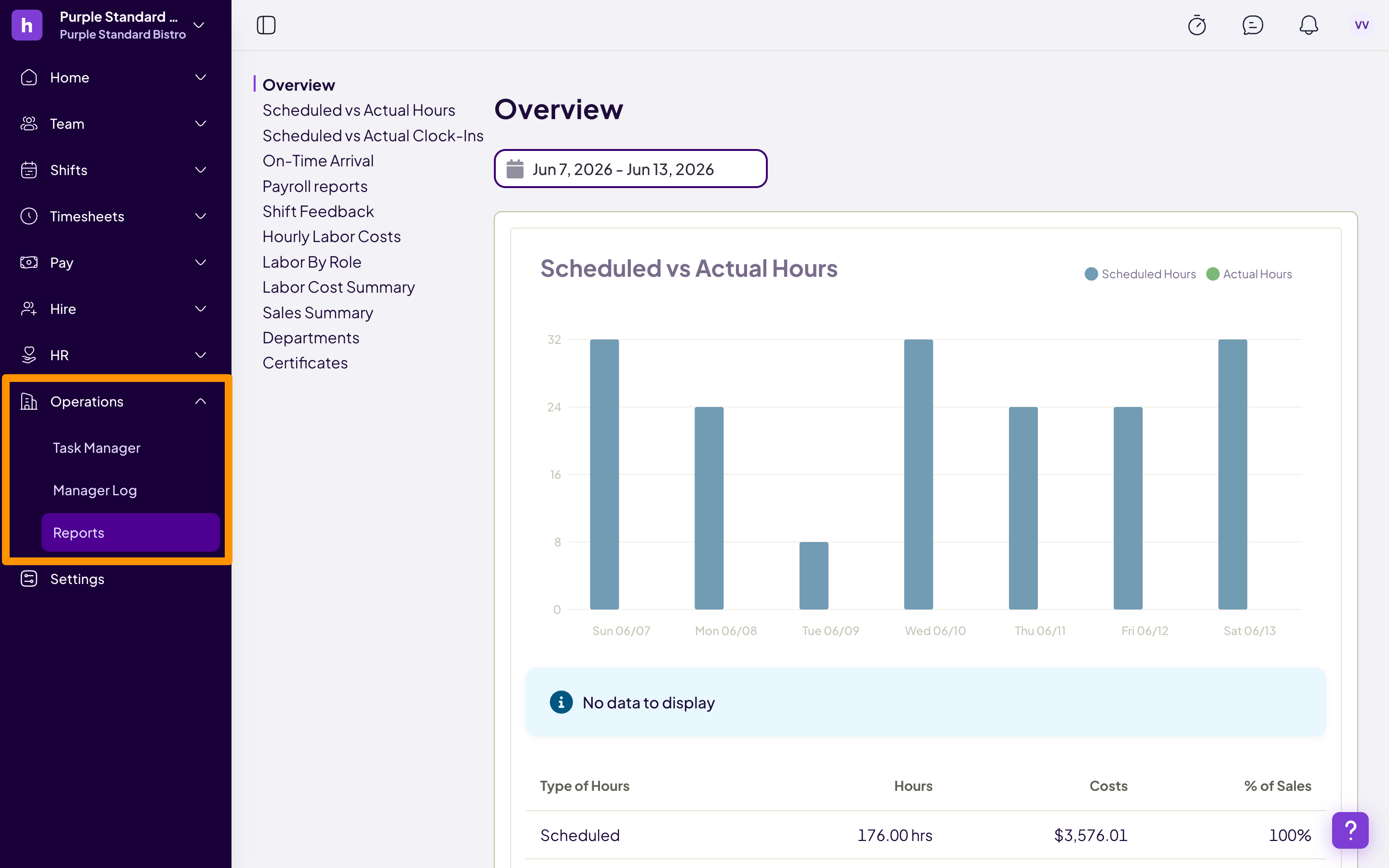Click the Scheduled cost value $3,576.01
Viewport: 1389px width, 868px height.
[x=1090, y=835]
